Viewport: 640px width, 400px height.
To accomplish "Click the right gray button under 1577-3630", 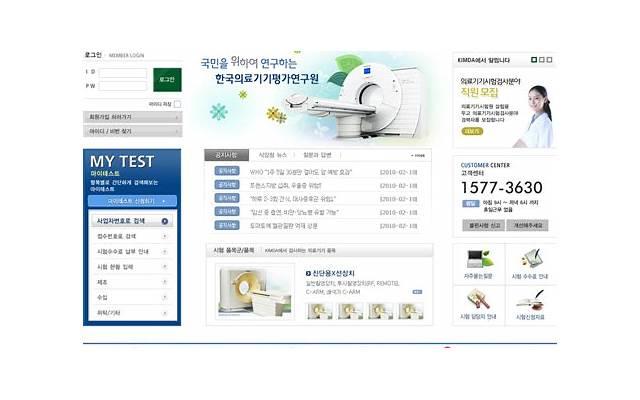I will click(x=527, y=225).
